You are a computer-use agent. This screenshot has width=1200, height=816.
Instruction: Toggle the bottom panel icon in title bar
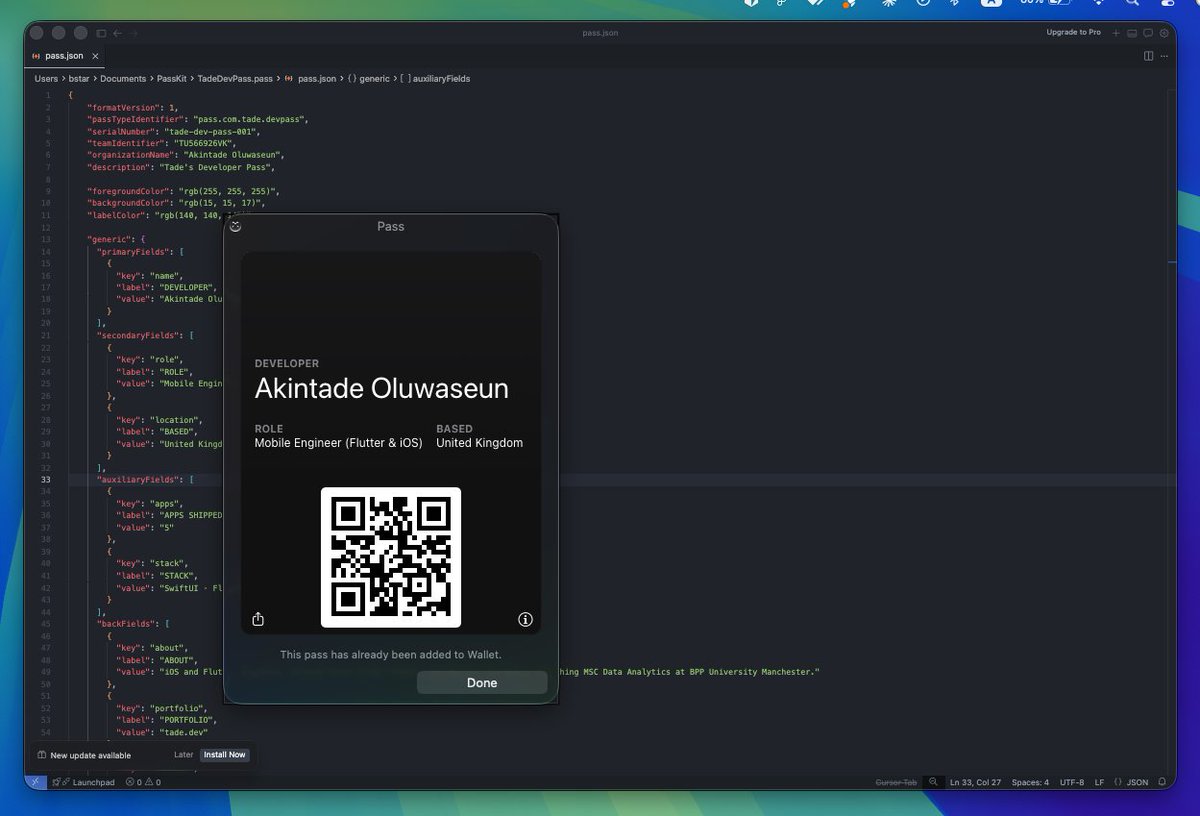click(1132, 33)
